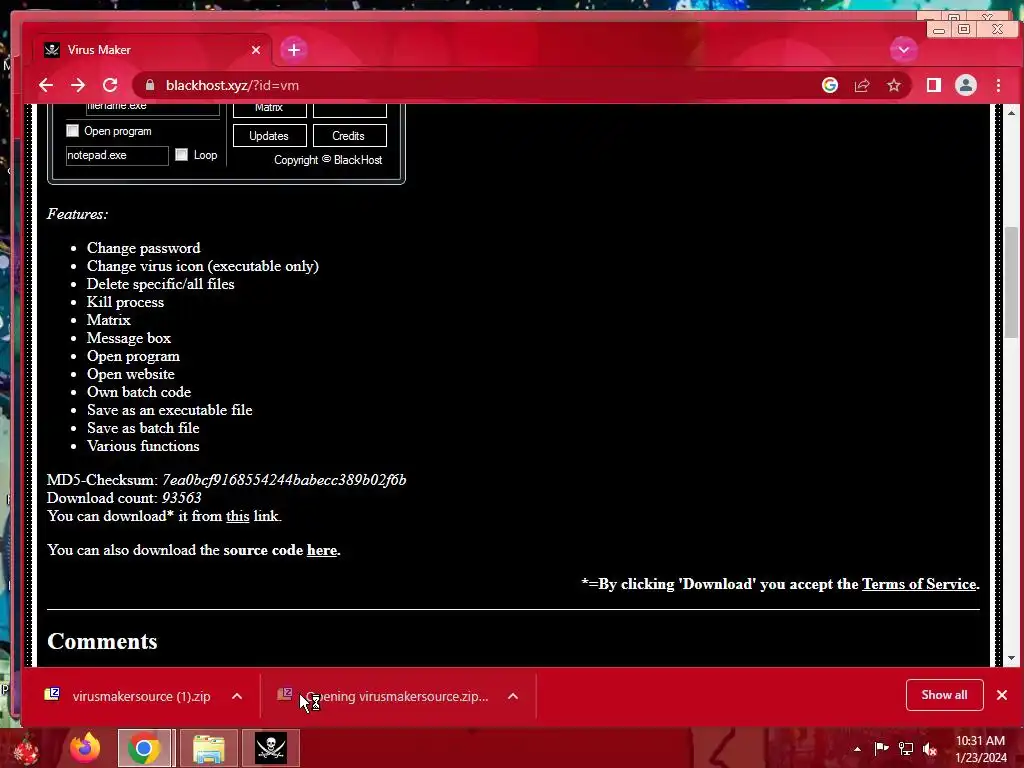This screenshot has width=1024, height=768.
Task: Click 'Own batch code' feature item
Action: tap(139, 392)
